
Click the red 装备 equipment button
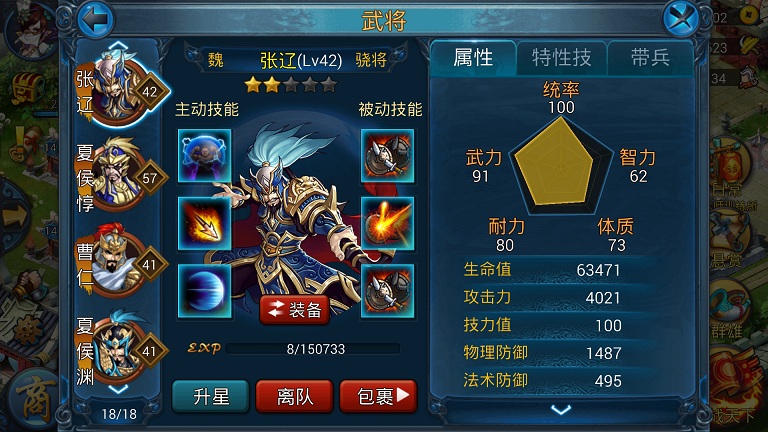click(x=294, y=310)
